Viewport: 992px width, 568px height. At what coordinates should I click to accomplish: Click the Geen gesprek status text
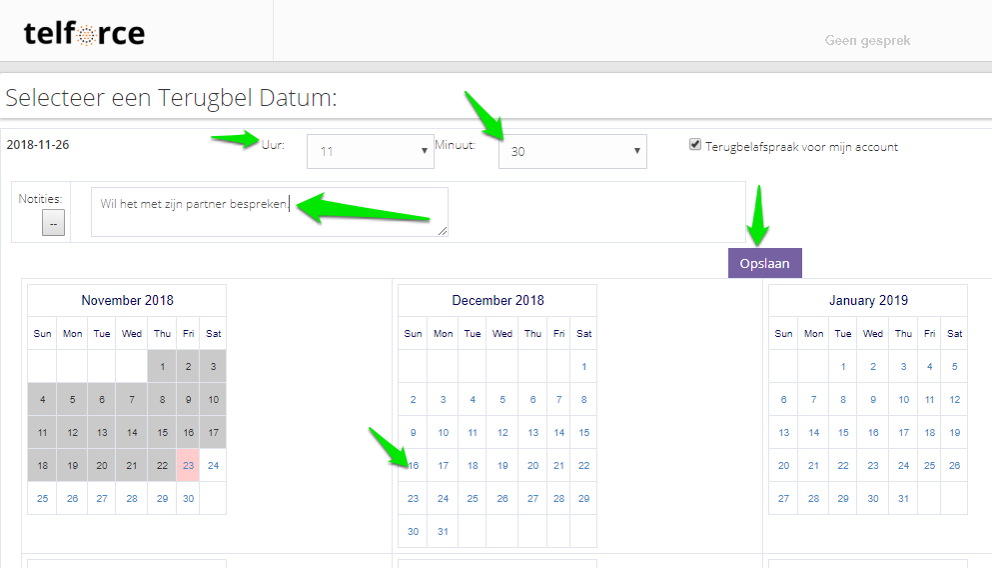(x=867, y=41)
